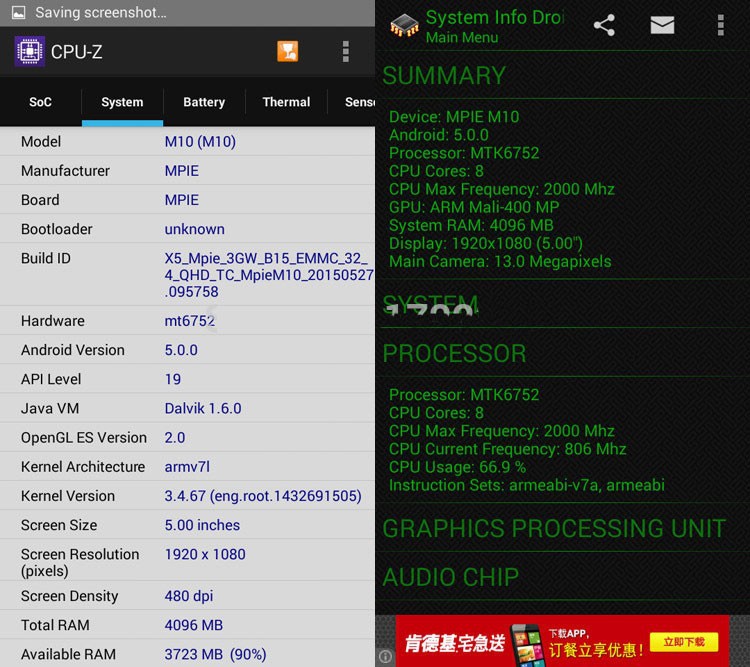This screenshot has height=667, width=750.
Task: Open the CPU-Z overflow menu
Action: click(345, 51)
